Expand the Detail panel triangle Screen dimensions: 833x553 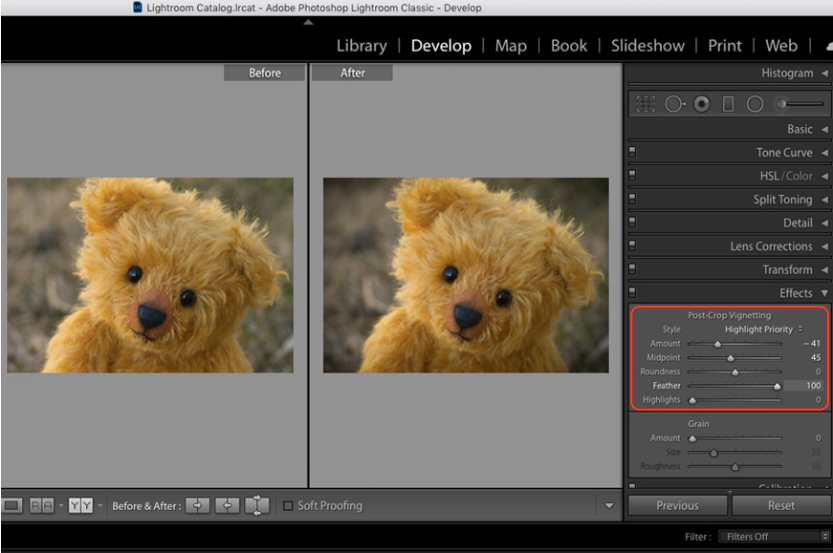click(x=824, y=223)
